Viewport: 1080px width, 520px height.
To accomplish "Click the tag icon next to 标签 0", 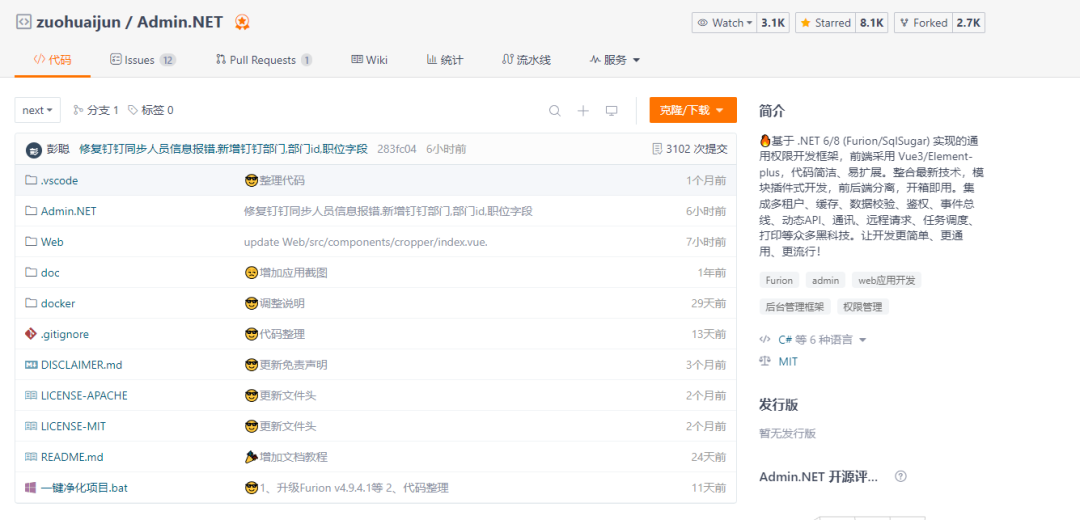I will pos(133,110).
